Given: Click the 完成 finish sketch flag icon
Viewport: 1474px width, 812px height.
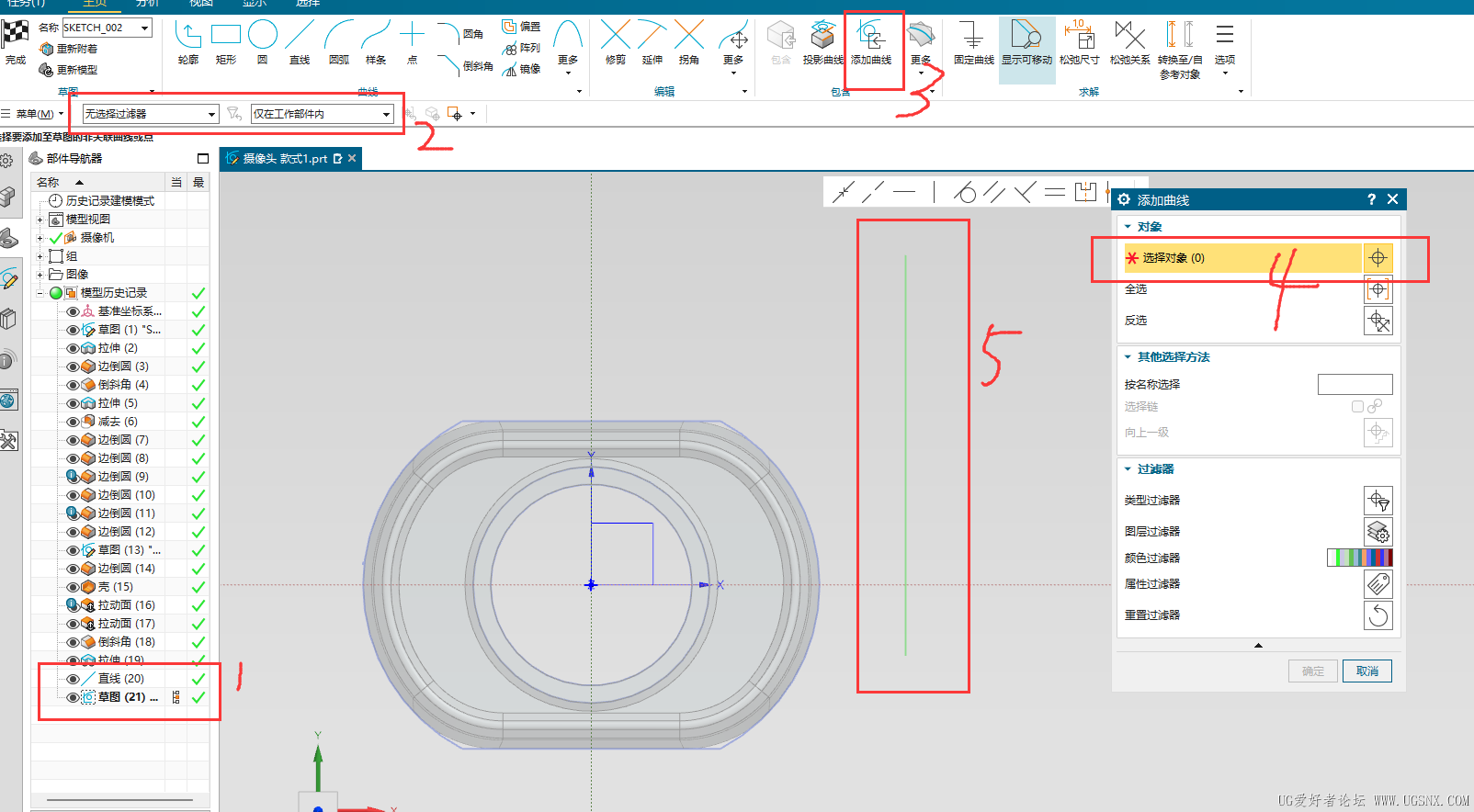Looking at the screenshot, I should 16,35.
